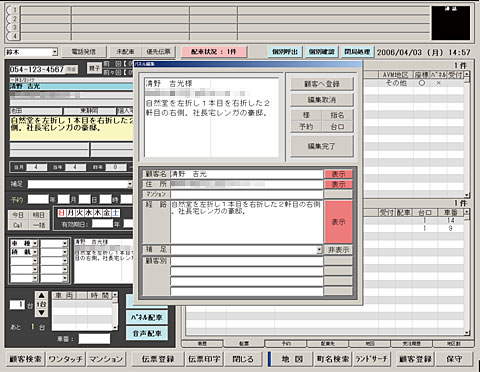Toggle the 日 Sunday weekday box
This screenshot has height=372, width=480.
(61, 213)
